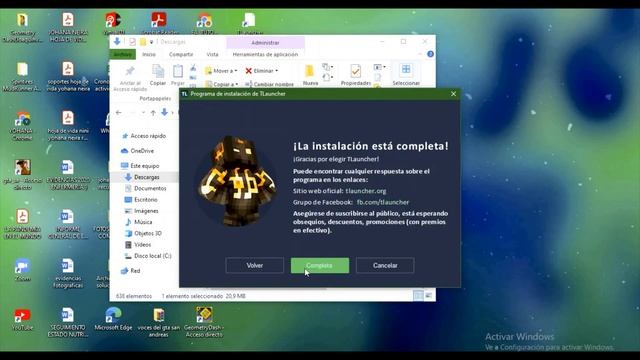
Task: Open gta_sa Acceso directo shortcut
Action: [x=22, y=175]
